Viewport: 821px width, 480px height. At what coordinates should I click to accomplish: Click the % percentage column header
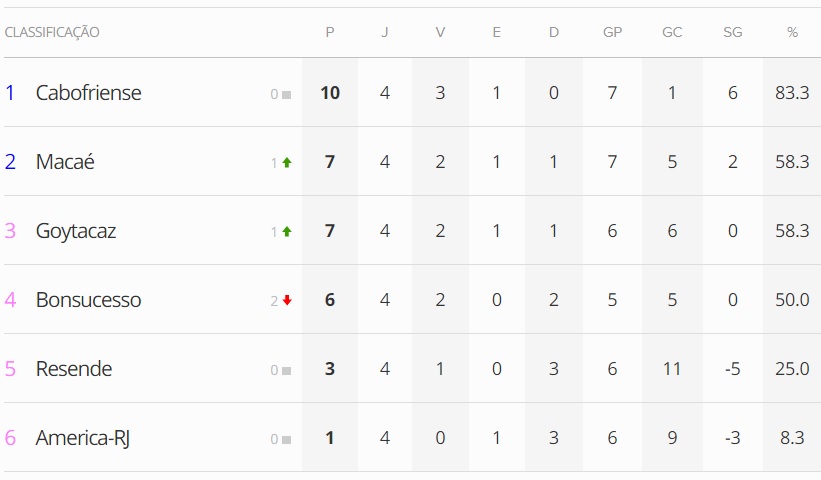(792, 33)
